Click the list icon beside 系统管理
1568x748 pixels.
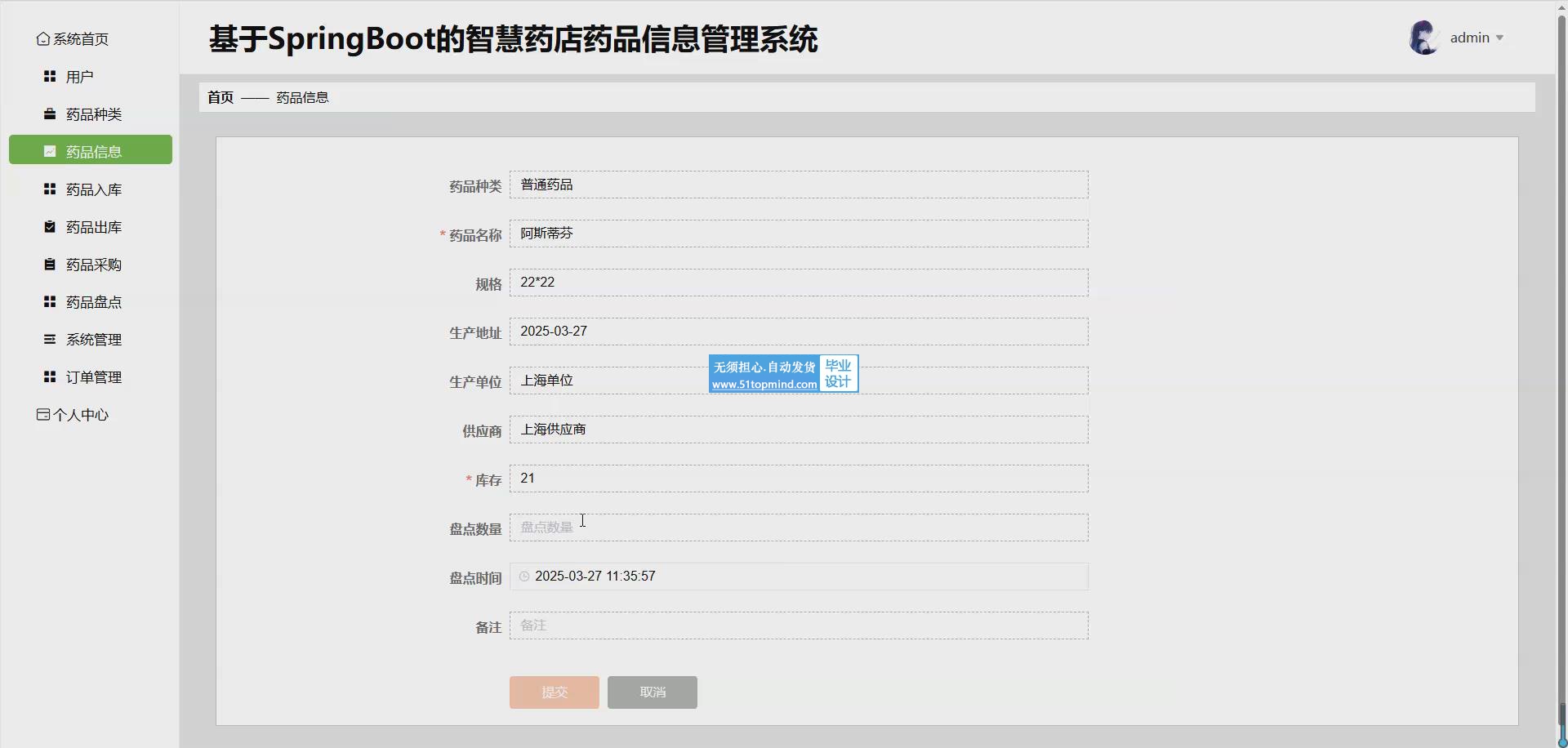[x=50, y=340]
